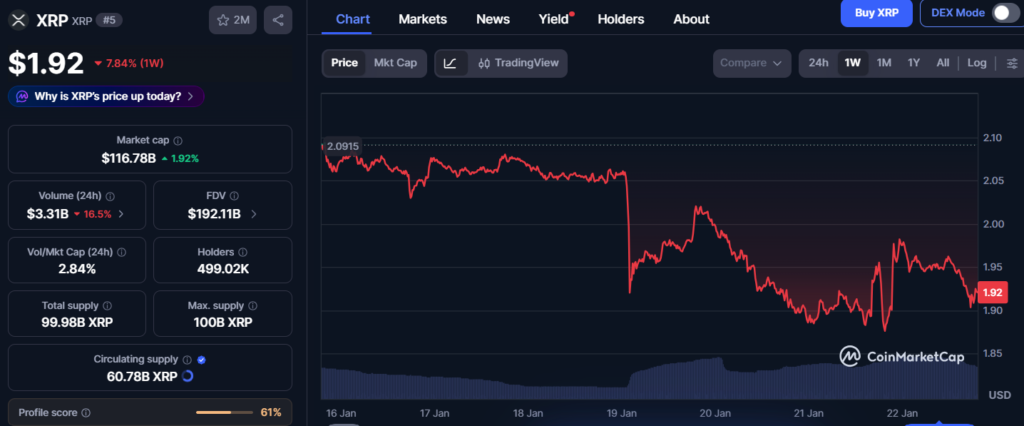Expand the Volume (24h) chevron
This screenshot has width=1024, height=426.
tap(122, 214)
